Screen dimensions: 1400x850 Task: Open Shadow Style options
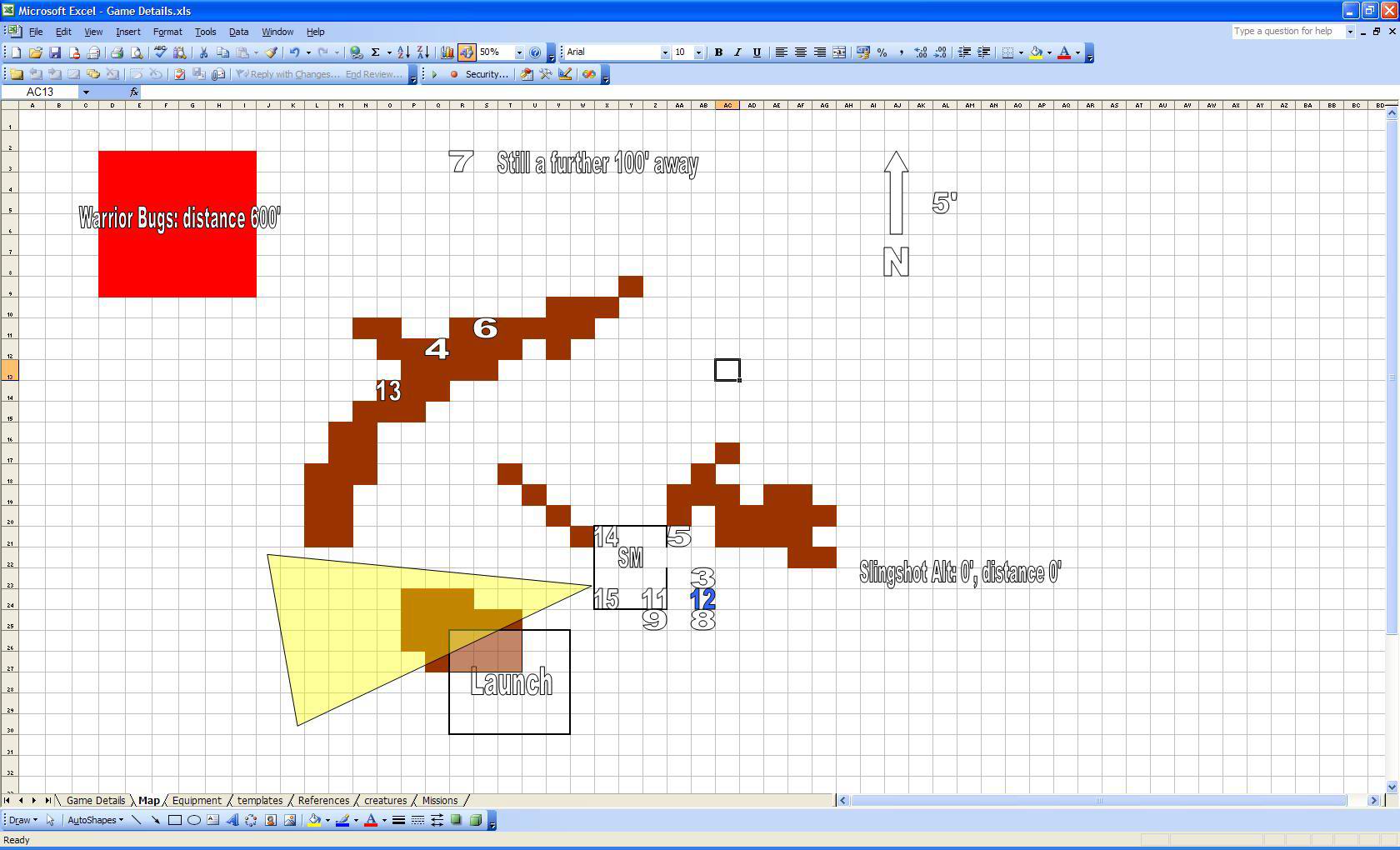(x=456, y=820)
